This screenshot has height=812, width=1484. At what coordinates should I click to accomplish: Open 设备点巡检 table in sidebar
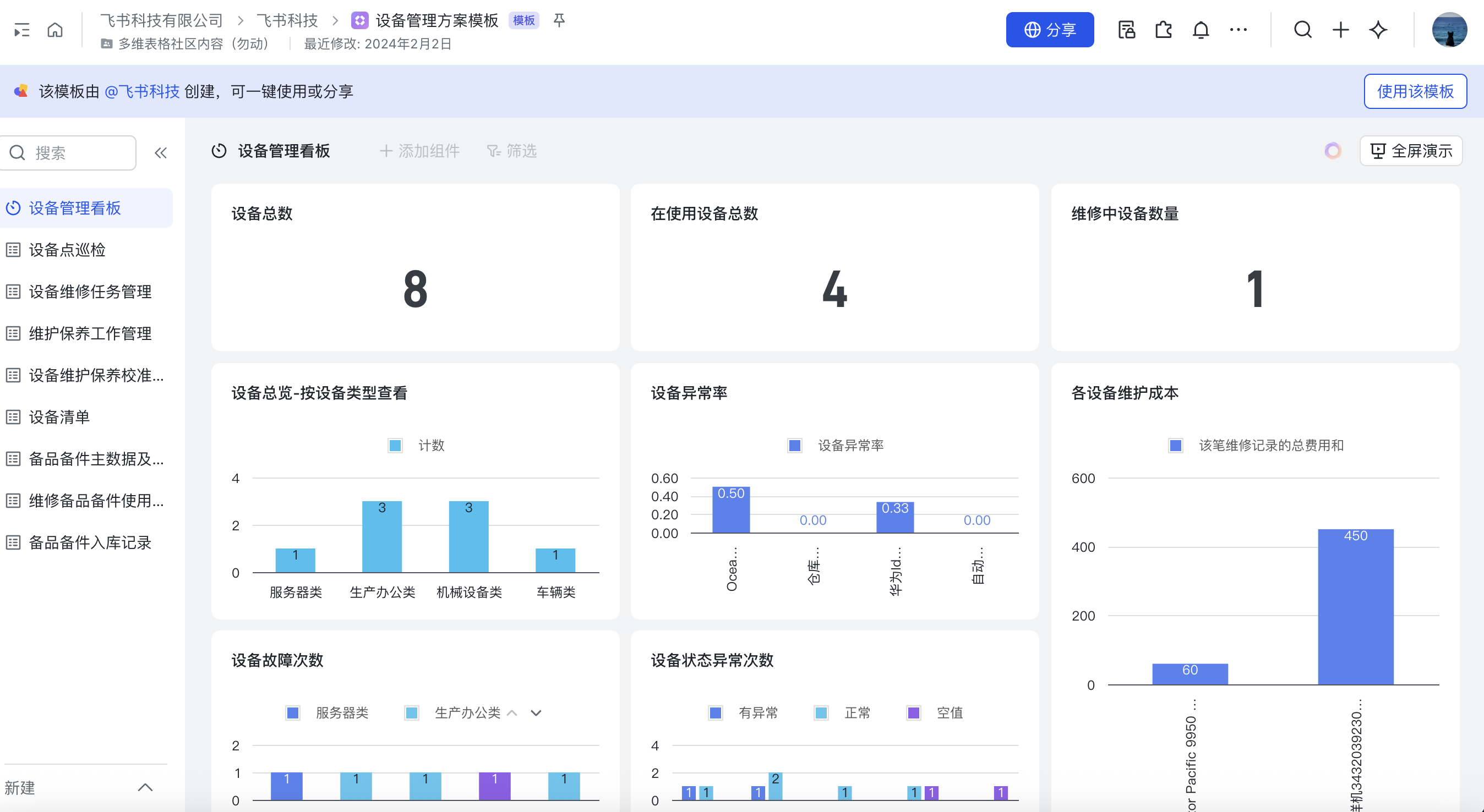coord(67,250)
